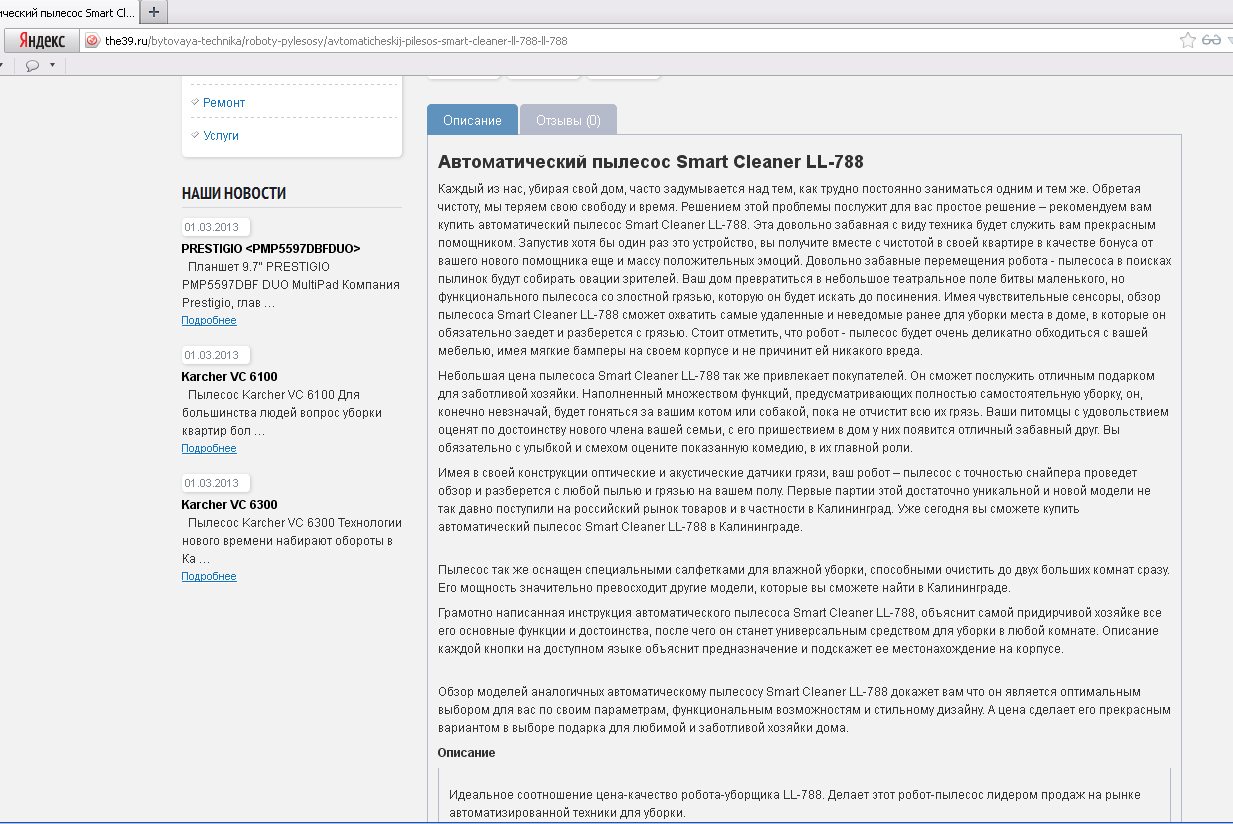Click the bold Описание subheading near the page bottom
Viewport: 1233px width, 824px height.
(466, 752)
